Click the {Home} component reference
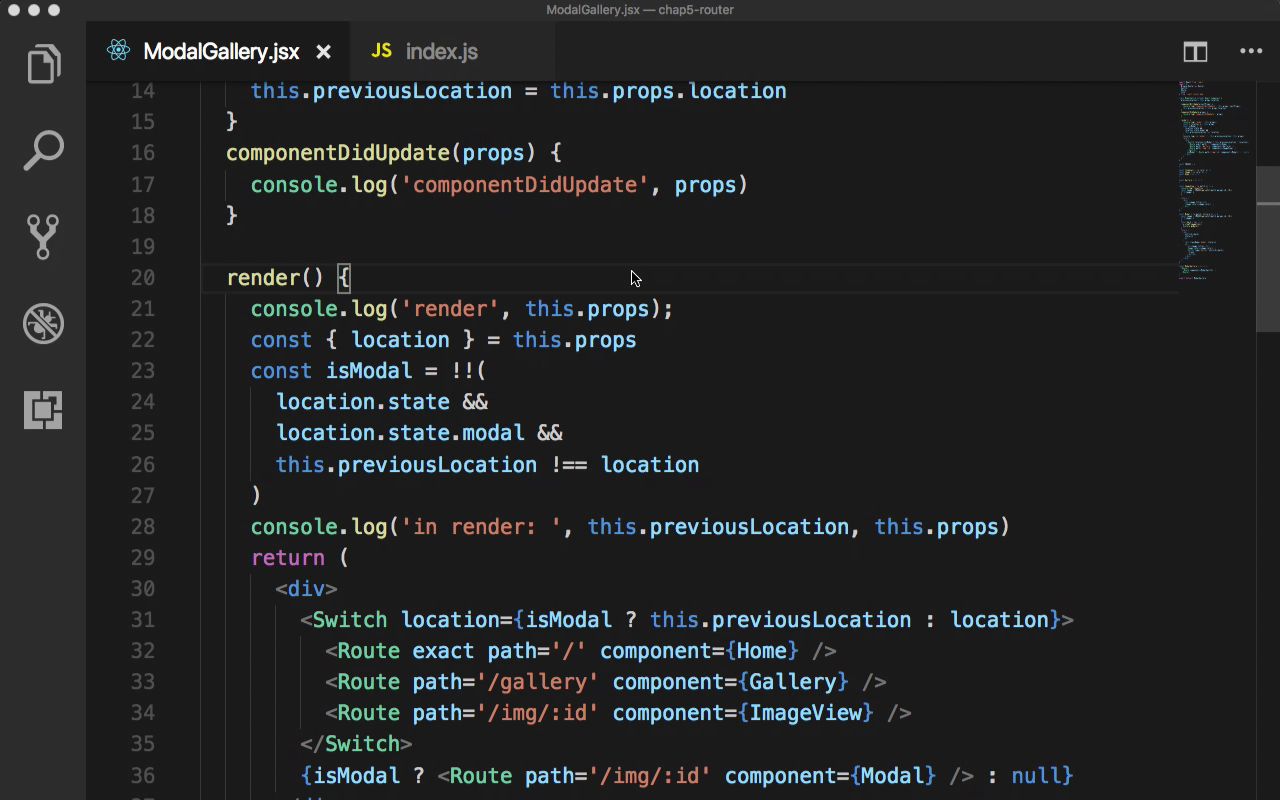 [x=762, y=651]
